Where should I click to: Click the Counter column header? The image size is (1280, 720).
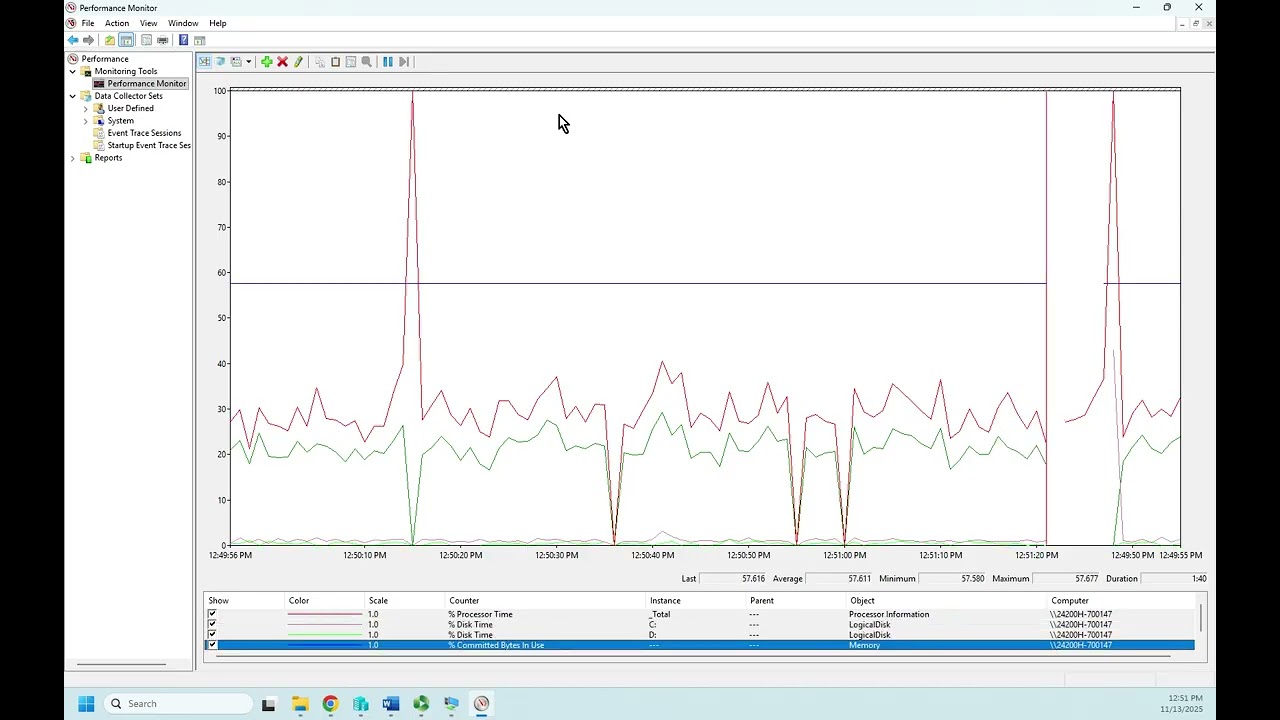[x=545, y=601]
